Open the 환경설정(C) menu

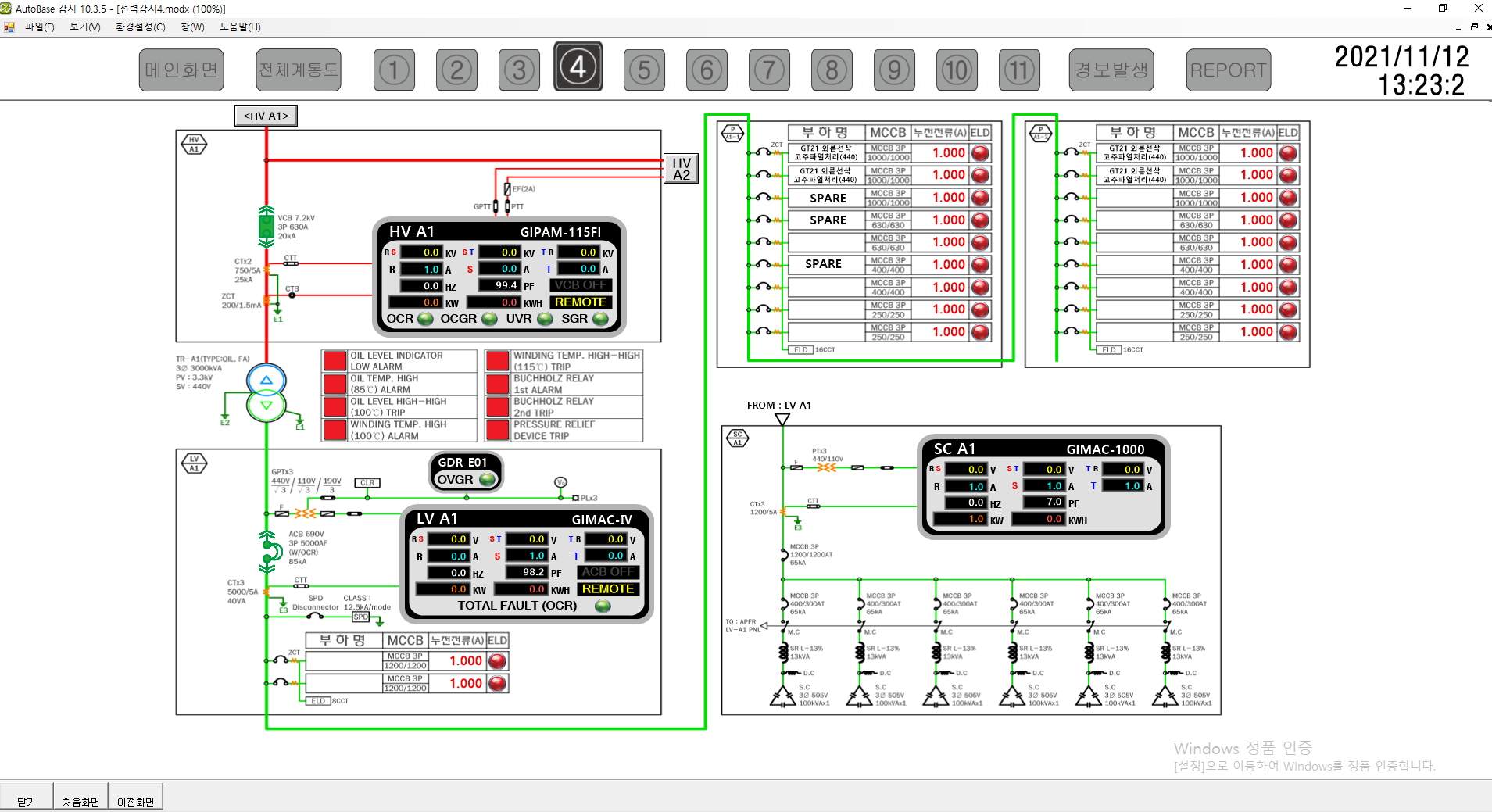pyautogui.click(x=141, y=27)
